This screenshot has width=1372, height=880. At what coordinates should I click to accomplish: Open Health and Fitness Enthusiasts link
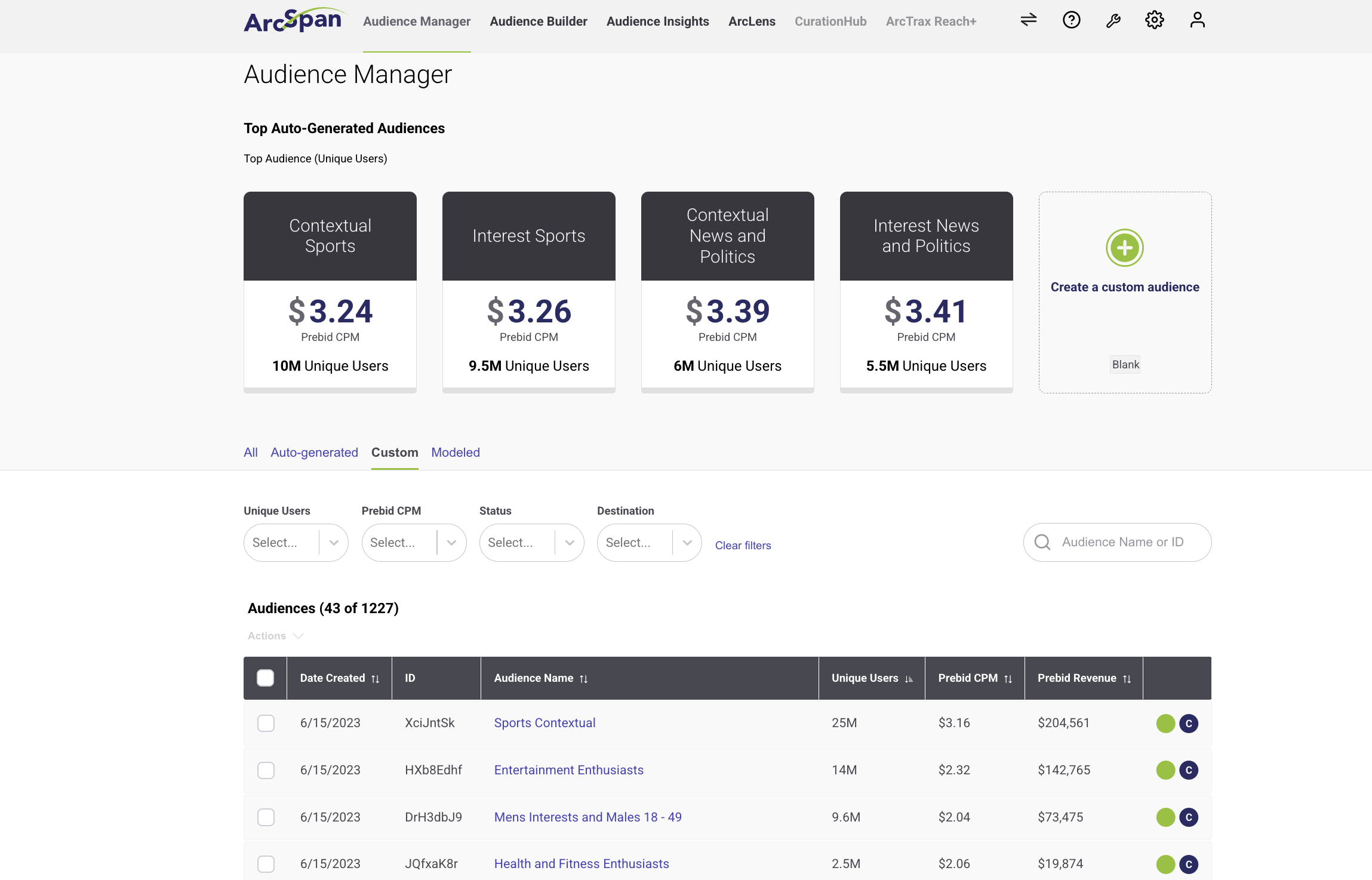[582, 864]
